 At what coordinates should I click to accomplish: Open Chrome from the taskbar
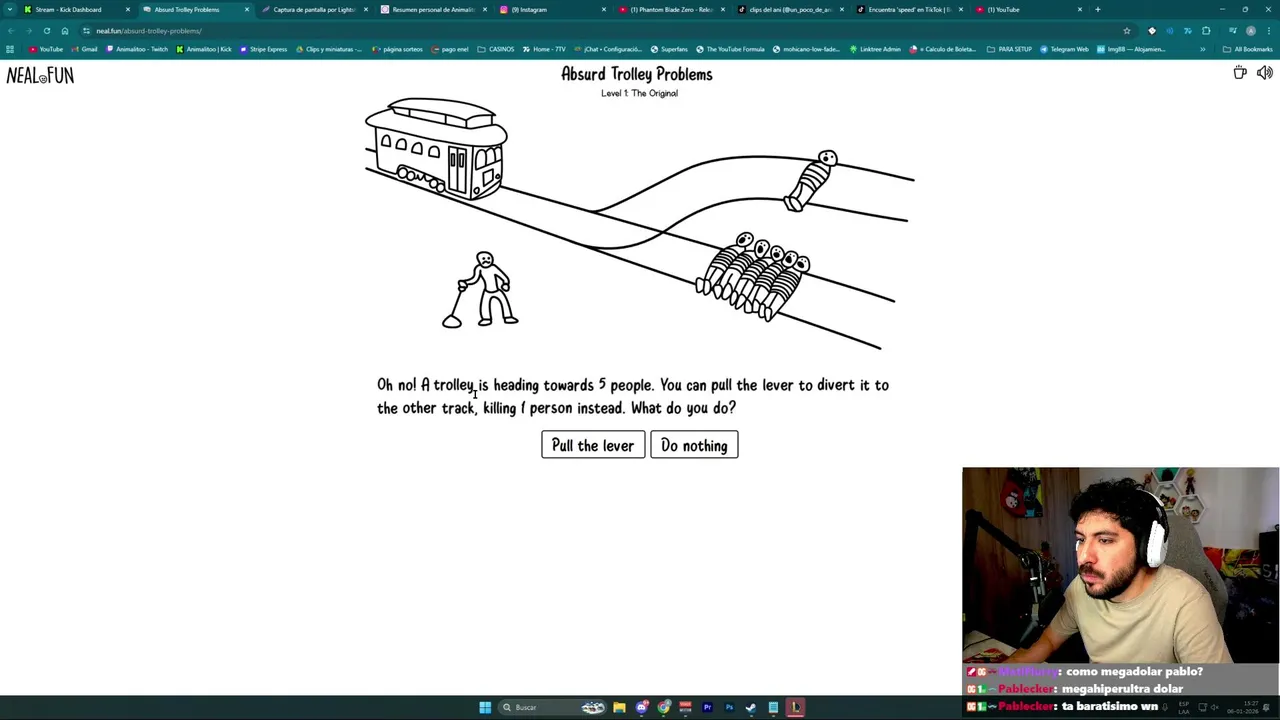(x=663, y=707)
